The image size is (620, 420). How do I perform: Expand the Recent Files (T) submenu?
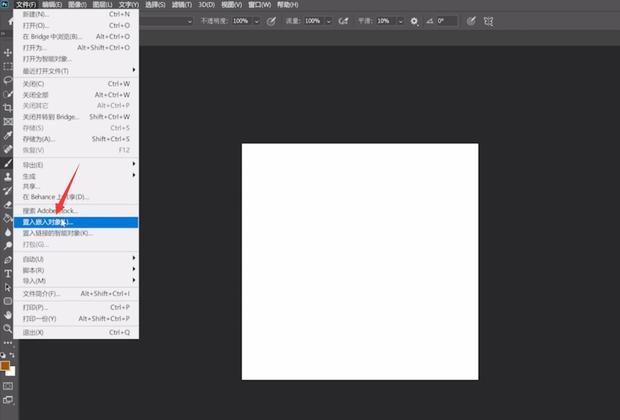click(x=76, y=71)
